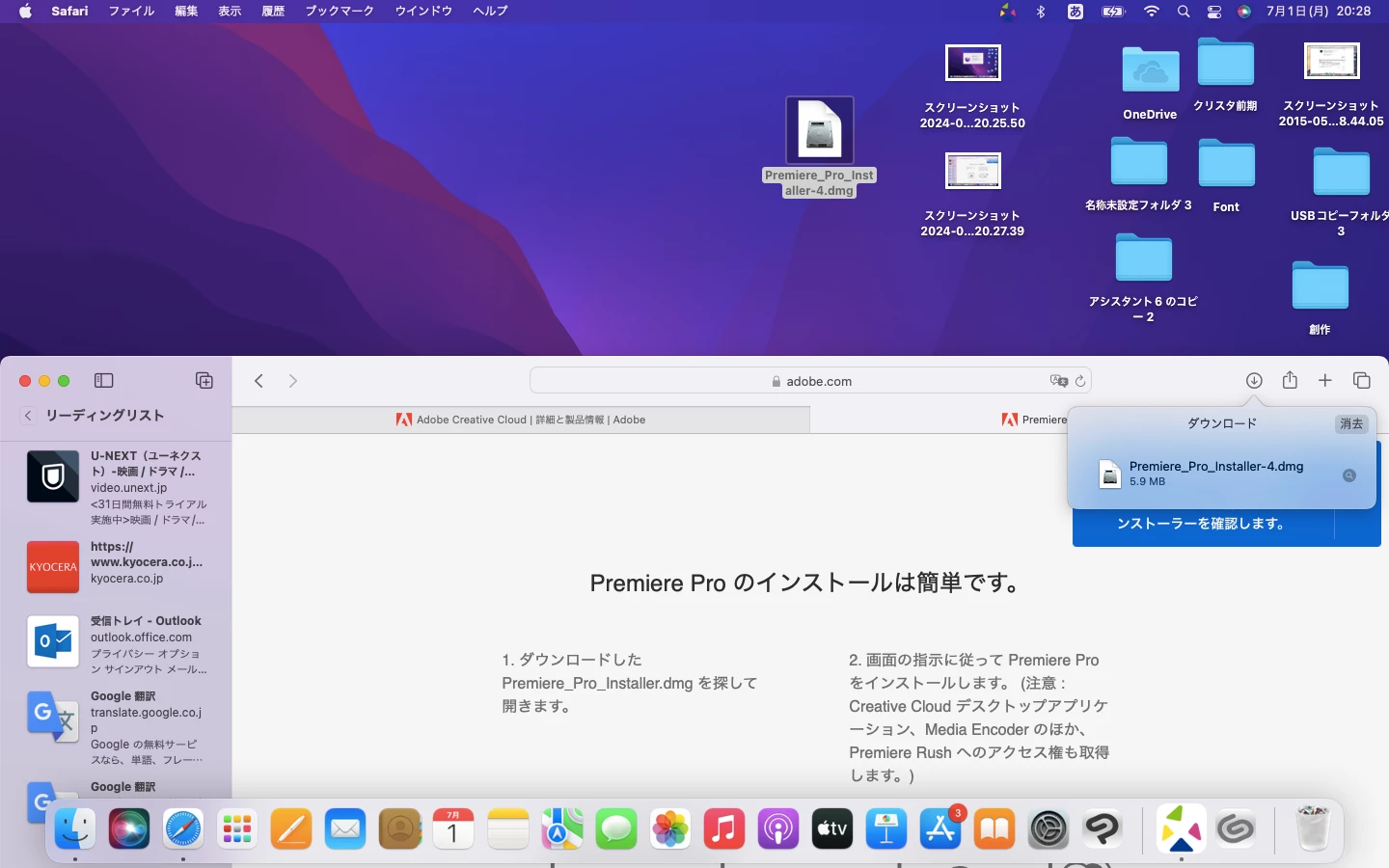This screenshot has height=868, width=1389.
Task: Open the ファイル menu
Action: point(131,11)
